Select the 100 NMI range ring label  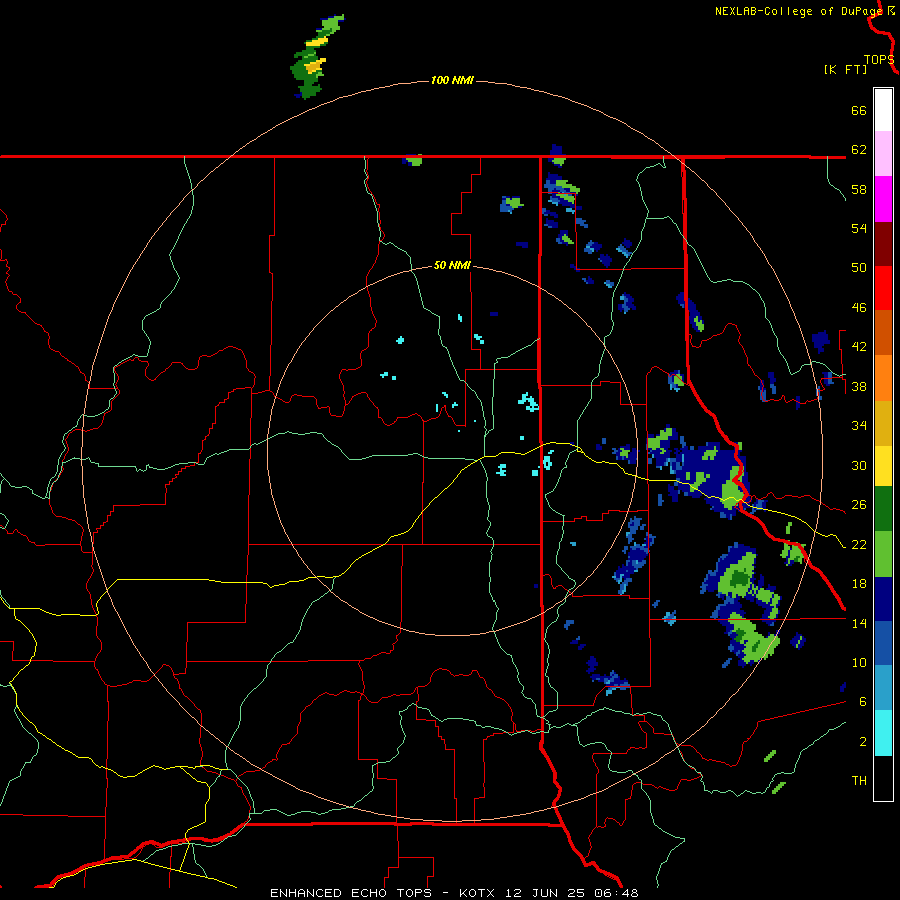(x=452, y=80)
